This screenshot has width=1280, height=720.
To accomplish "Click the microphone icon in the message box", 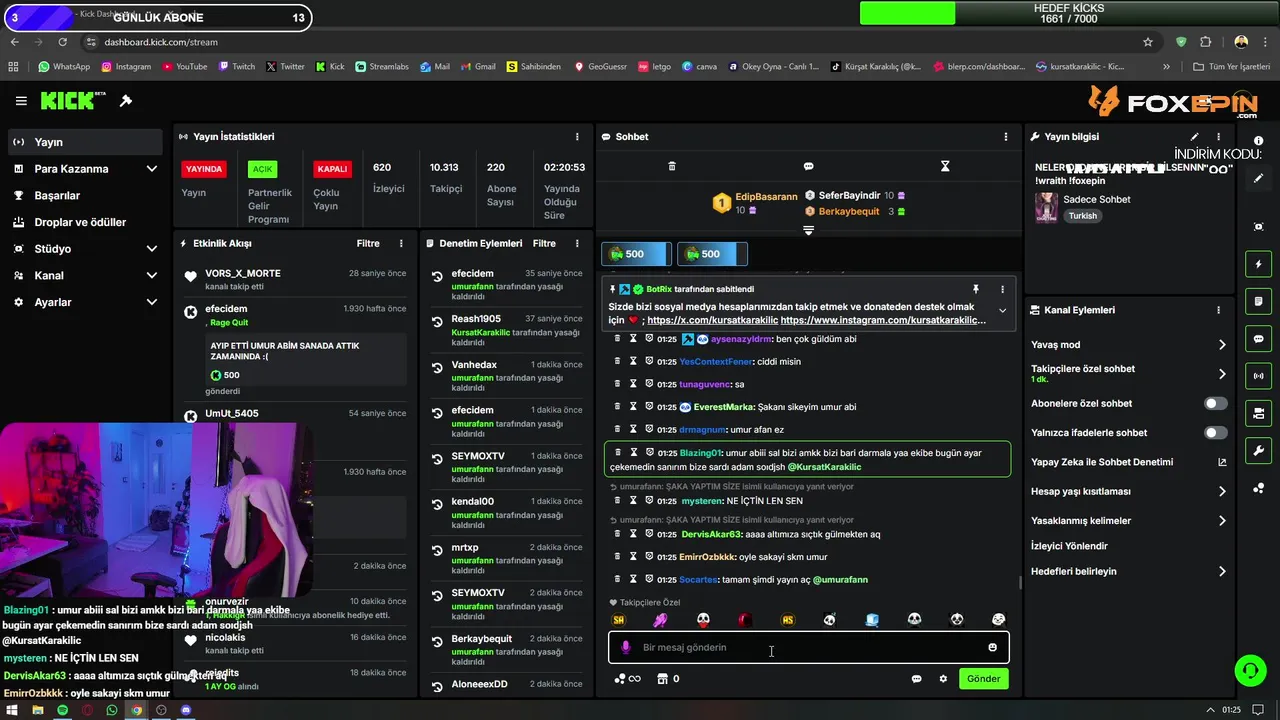I will click(626, 647).
